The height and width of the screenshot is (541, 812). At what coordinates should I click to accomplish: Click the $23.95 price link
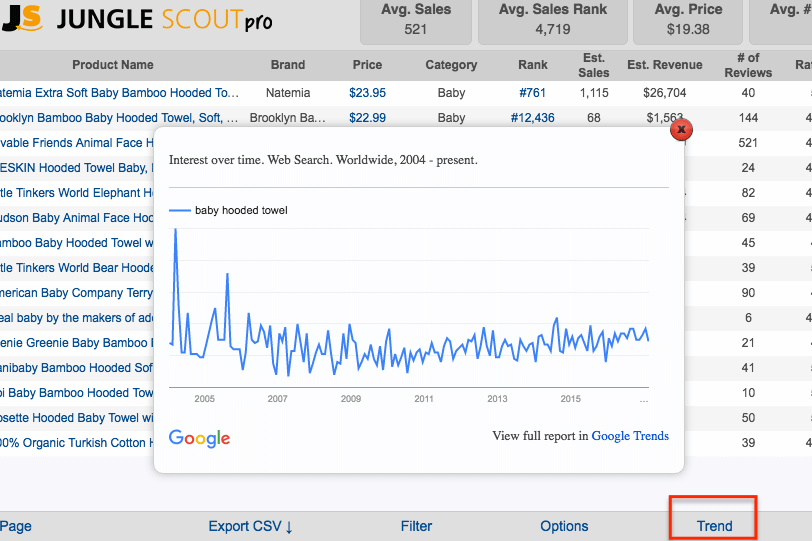[x=367, y=93]
